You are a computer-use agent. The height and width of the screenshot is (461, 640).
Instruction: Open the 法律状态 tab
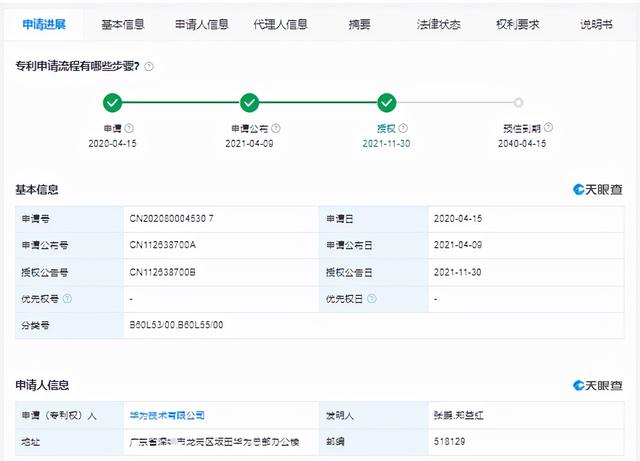click(438, 24)
